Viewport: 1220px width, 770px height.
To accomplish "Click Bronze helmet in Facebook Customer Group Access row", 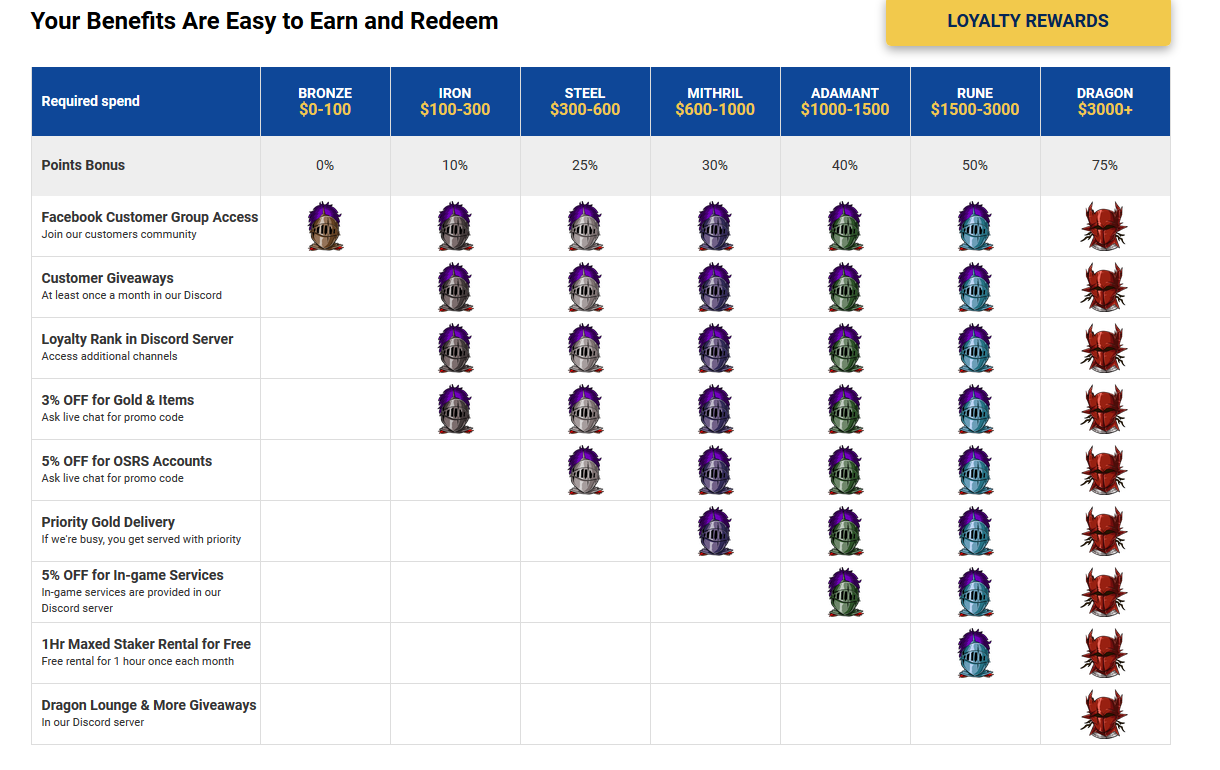I will click(325, 226).
